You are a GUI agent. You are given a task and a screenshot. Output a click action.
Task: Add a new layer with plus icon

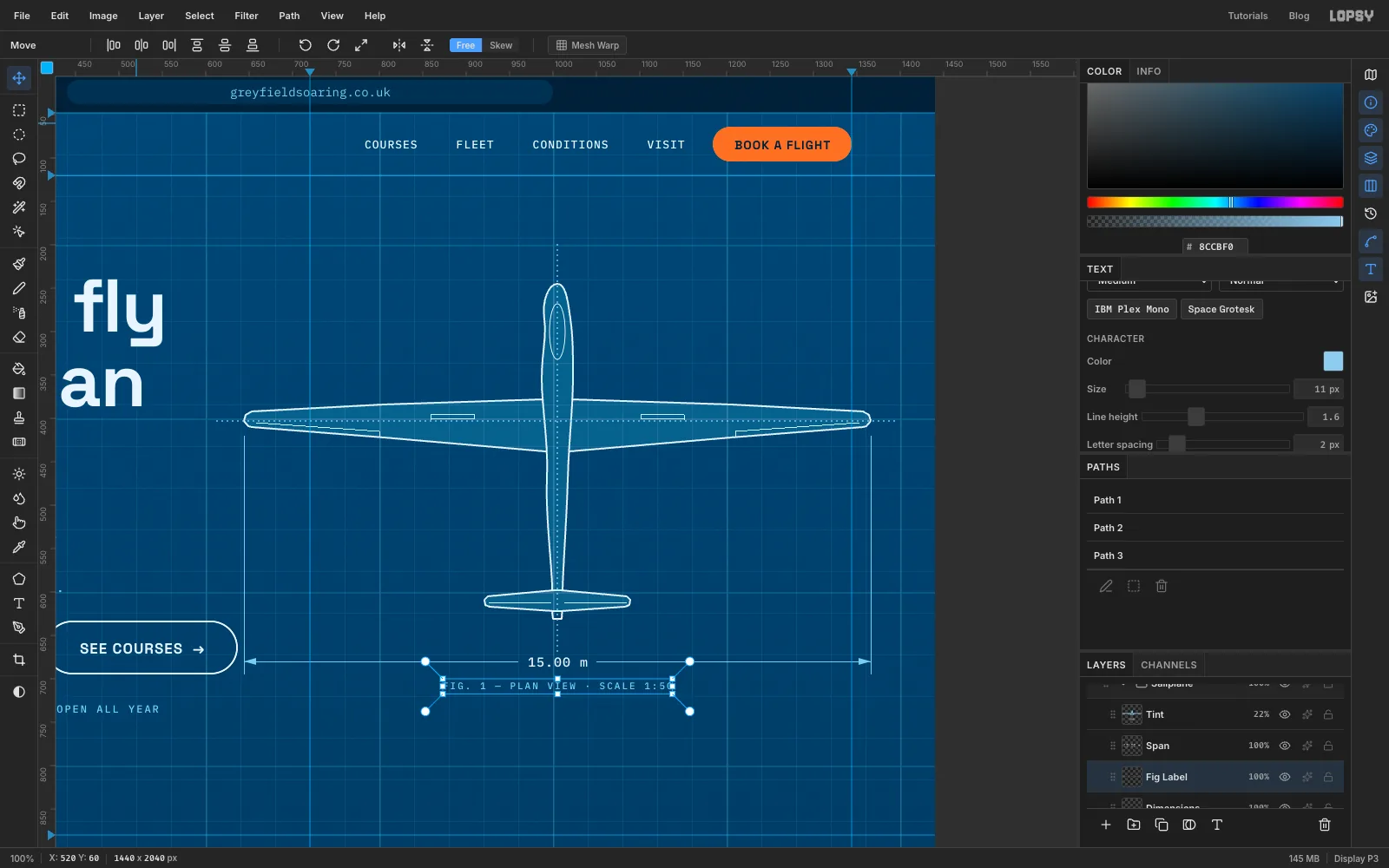pos(1106,825)
